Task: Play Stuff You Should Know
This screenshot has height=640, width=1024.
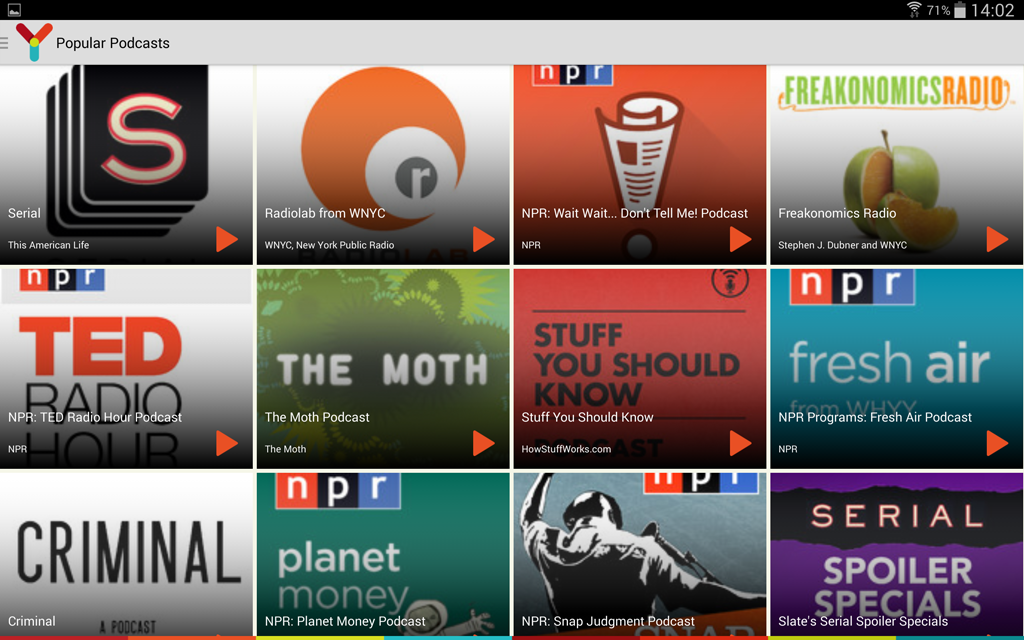Action: pos(740,443)
